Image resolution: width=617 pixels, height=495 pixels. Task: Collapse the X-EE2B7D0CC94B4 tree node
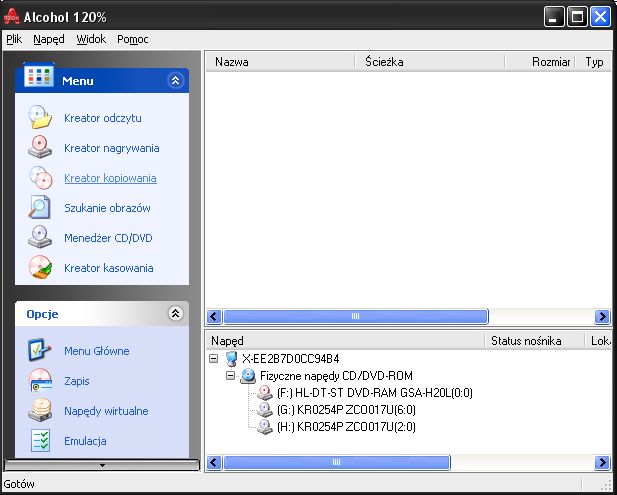pyautogui.click(x=214, y=358)
